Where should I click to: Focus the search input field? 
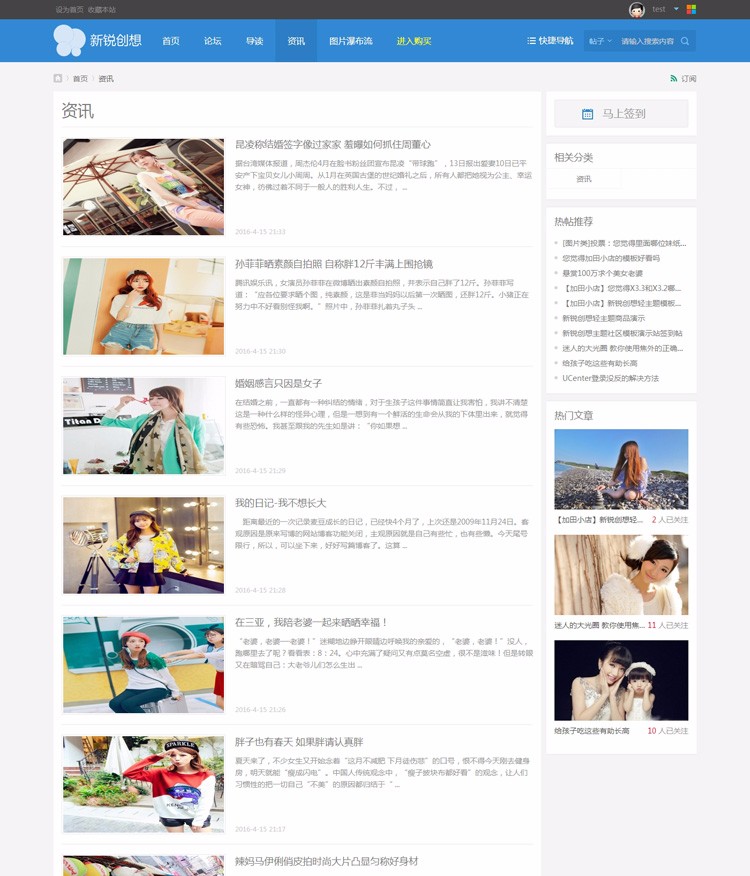647,41
